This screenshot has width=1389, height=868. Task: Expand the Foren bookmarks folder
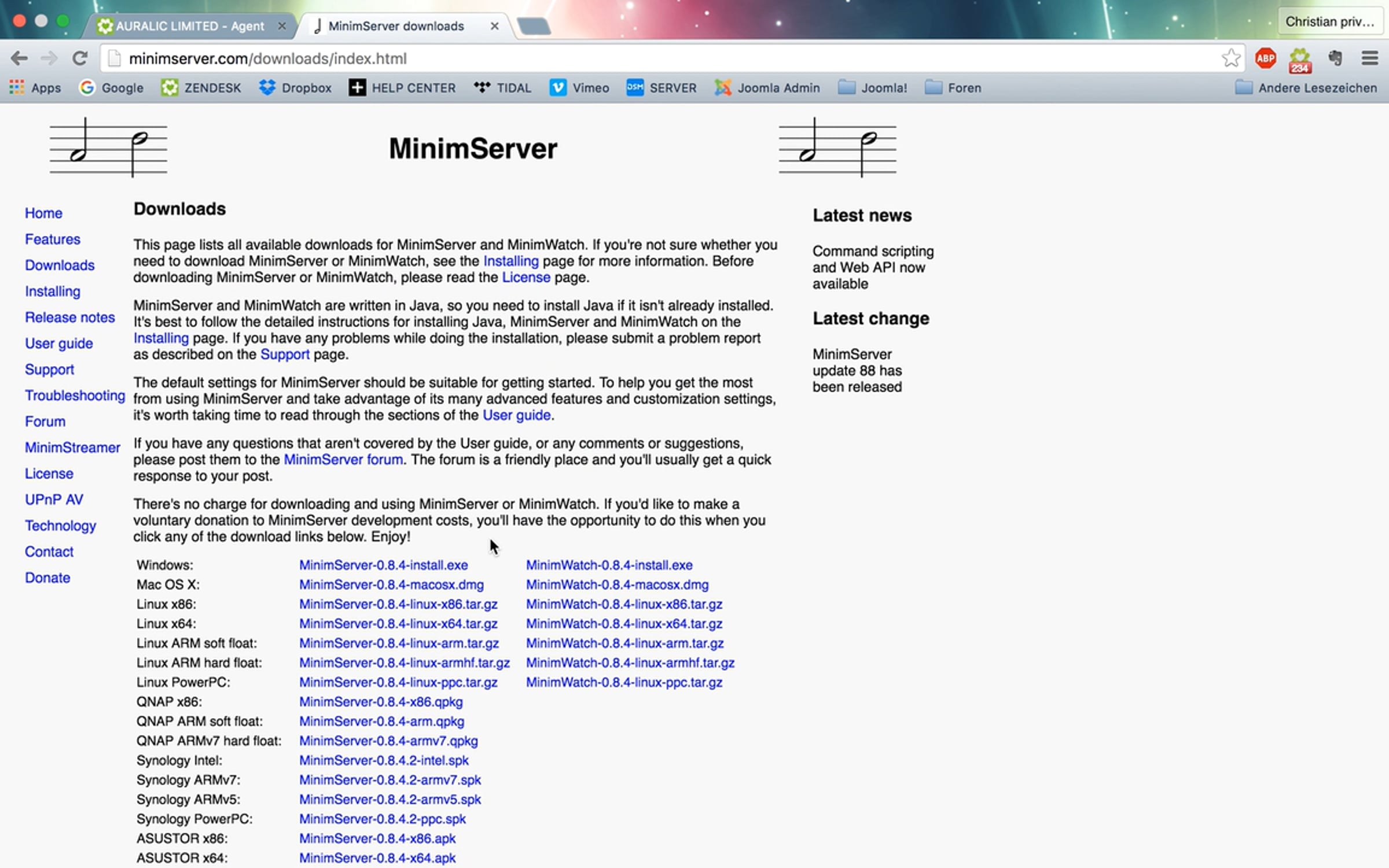click(953, 88)
